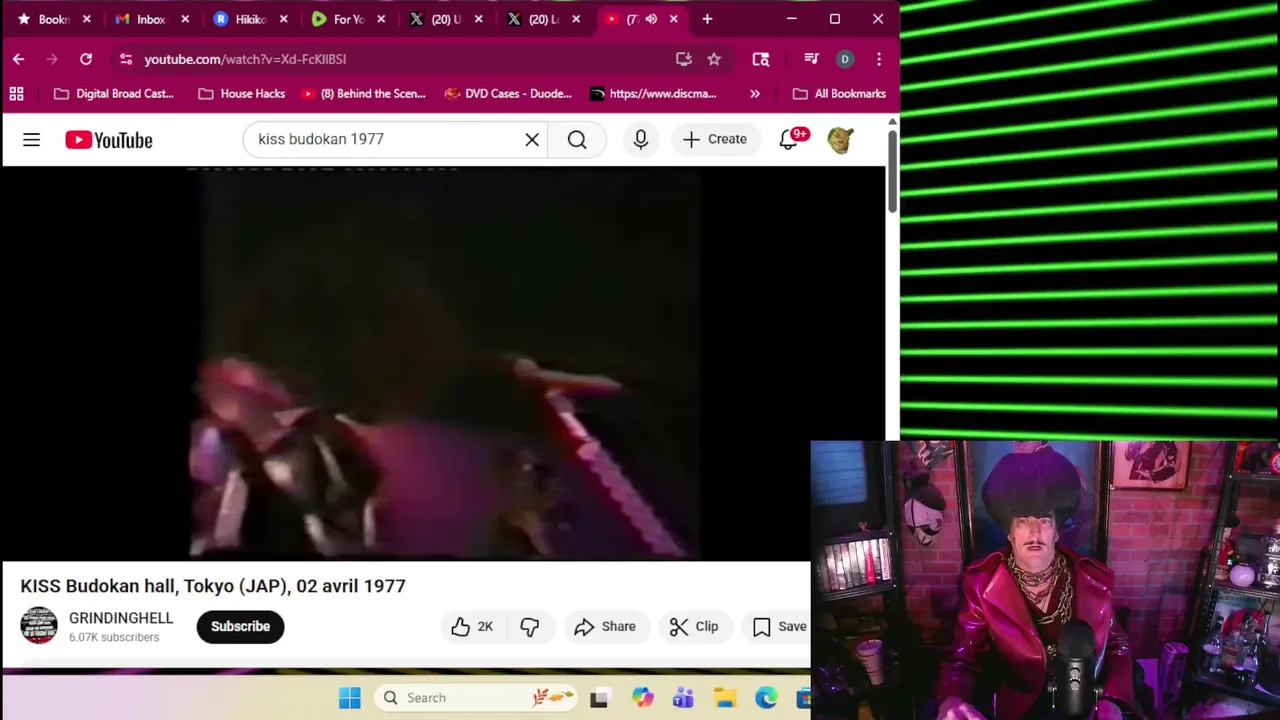Close the Gmail Inbox tab

(x=185, y=19)
